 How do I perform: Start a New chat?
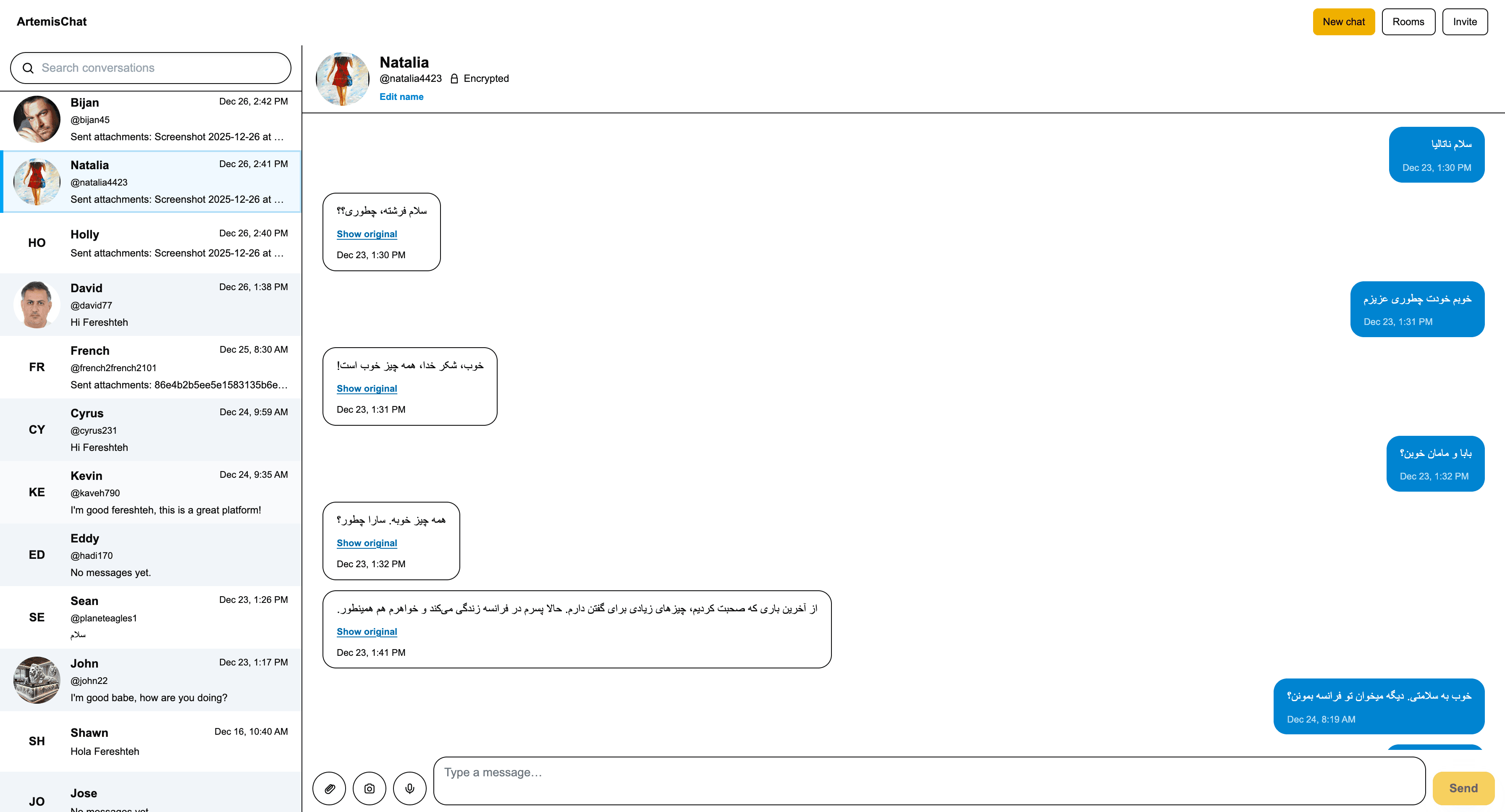[x=1344, y=21]
